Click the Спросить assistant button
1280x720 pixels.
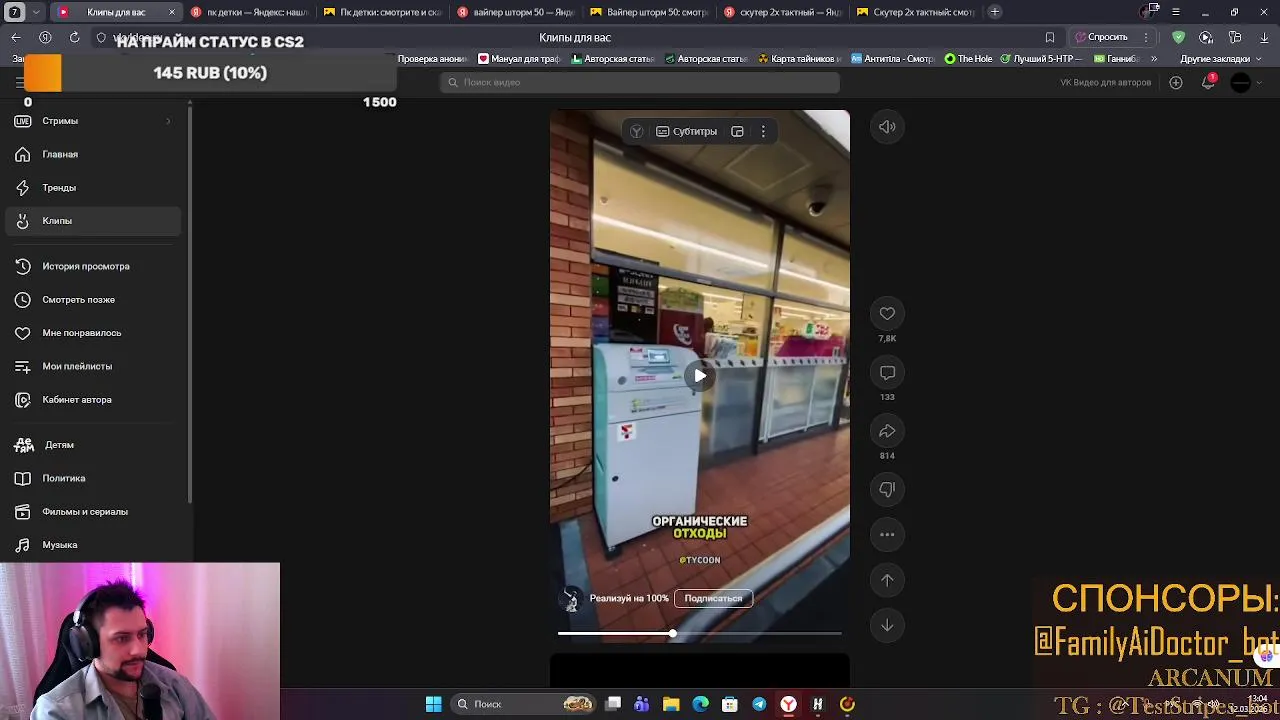tap(1101, 37)
